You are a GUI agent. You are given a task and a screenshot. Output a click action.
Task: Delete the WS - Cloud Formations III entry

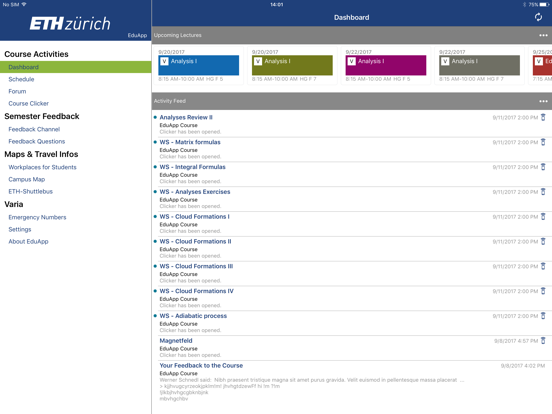543,266
